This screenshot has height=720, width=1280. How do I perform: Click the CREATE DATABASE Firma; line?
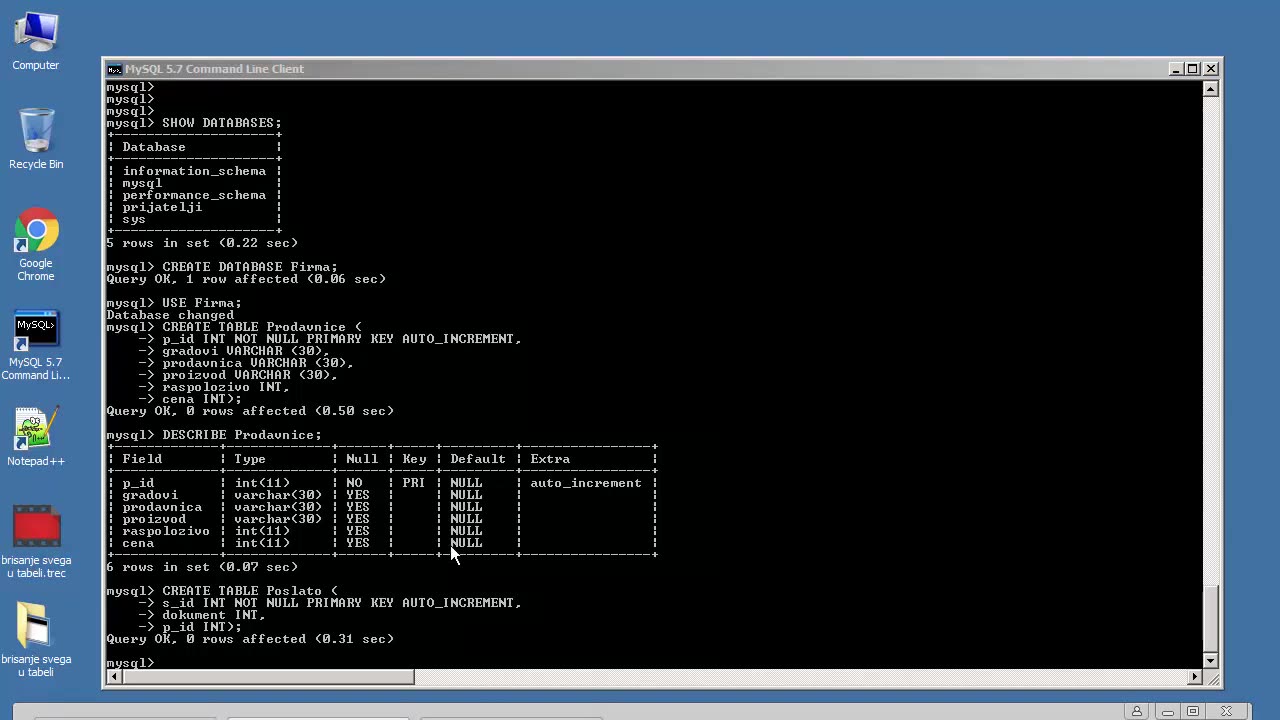(x=222, y=267)
